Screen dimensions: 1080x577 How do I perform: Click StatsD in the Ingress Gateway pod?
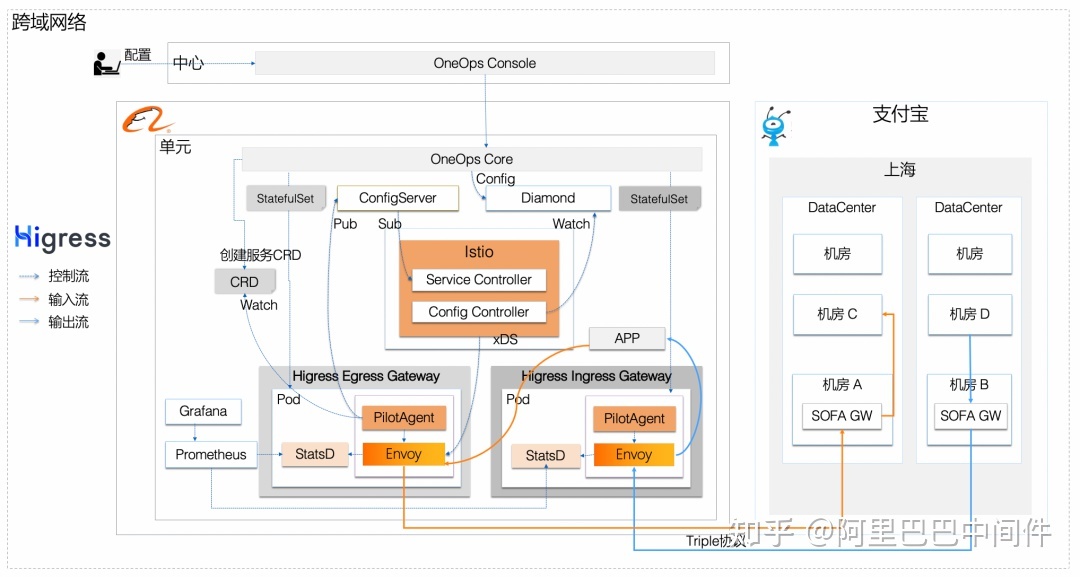pyautogui.click(x=546, y=455)
